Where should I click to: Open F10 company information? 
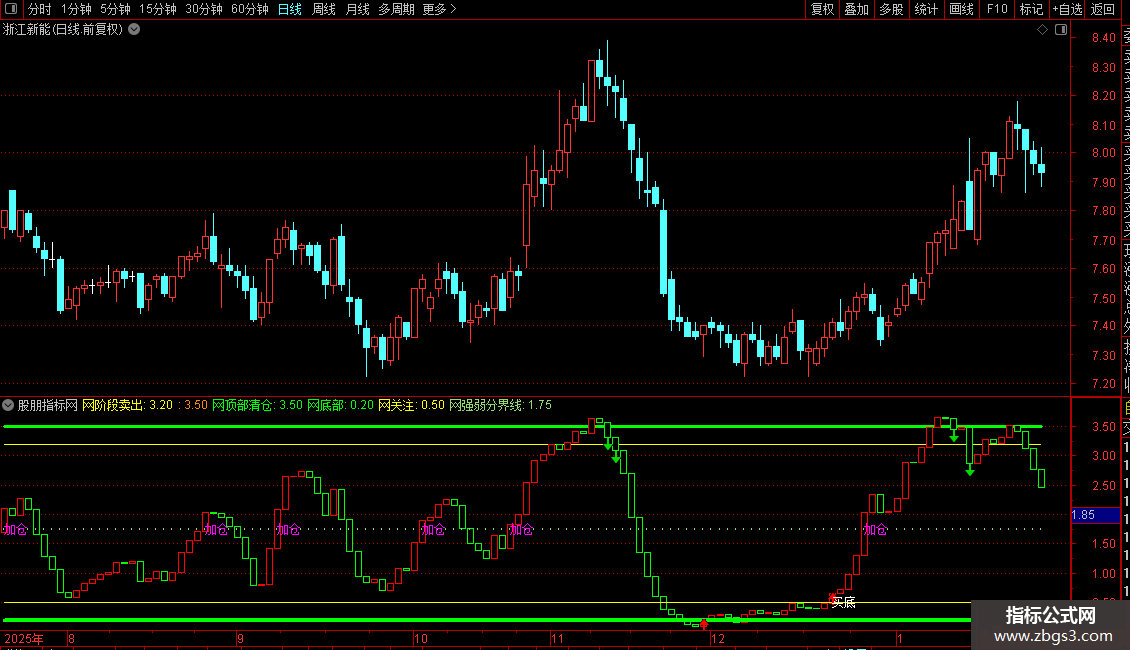997,9
